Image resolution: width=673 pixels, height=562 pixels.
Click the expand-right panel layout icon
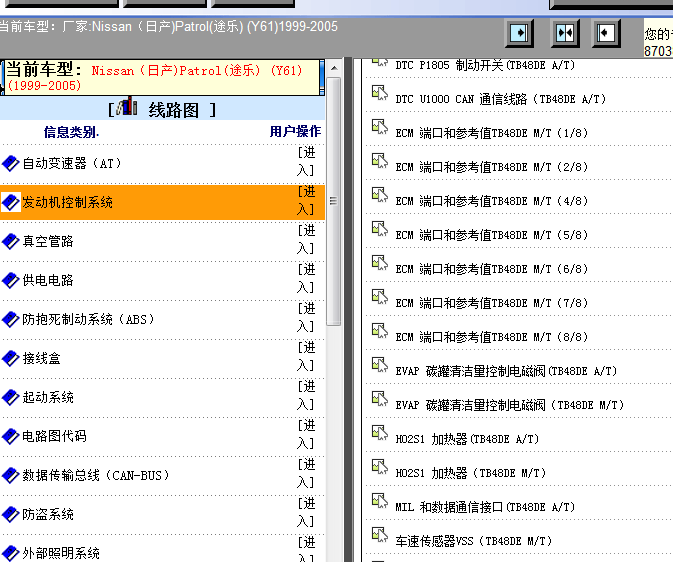click(x=519, y=33)
